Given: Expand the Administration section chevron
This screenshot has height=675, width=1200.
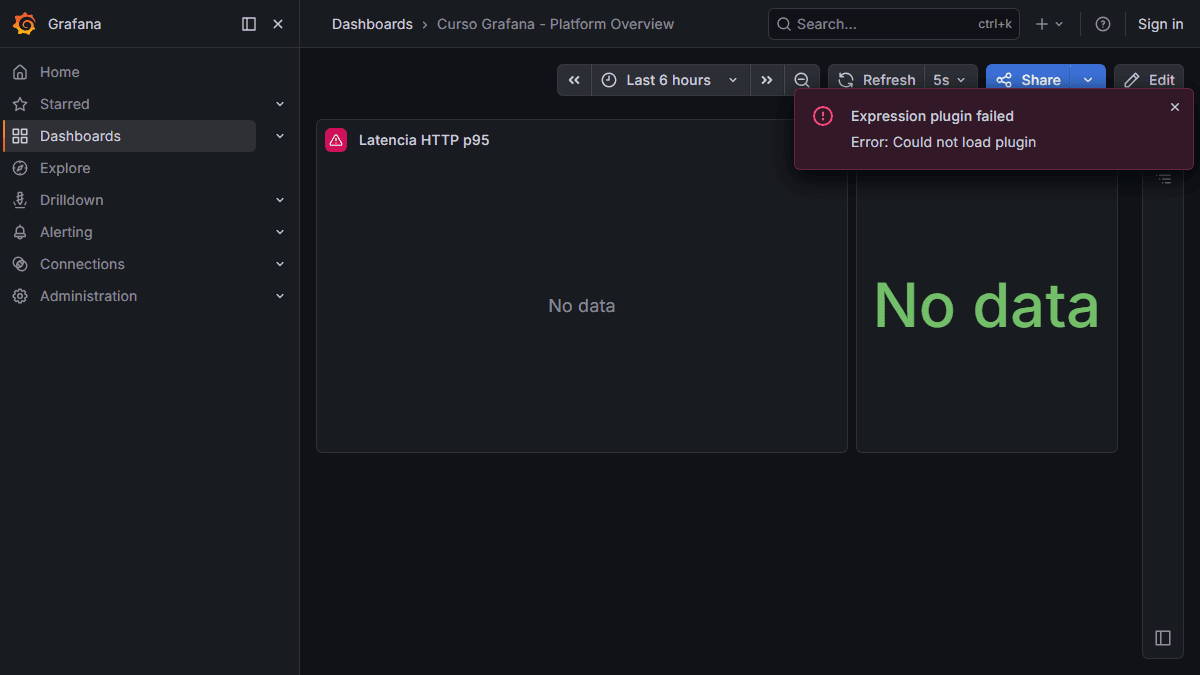Looking at the screenshot, I should (280, 296).
